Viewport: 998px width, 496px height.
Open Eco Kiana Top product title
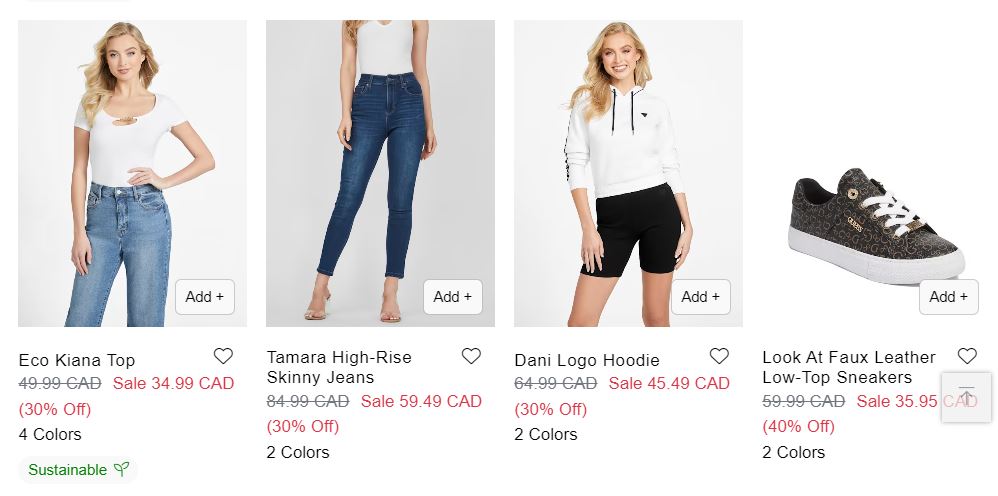click(x=77, y=360)
